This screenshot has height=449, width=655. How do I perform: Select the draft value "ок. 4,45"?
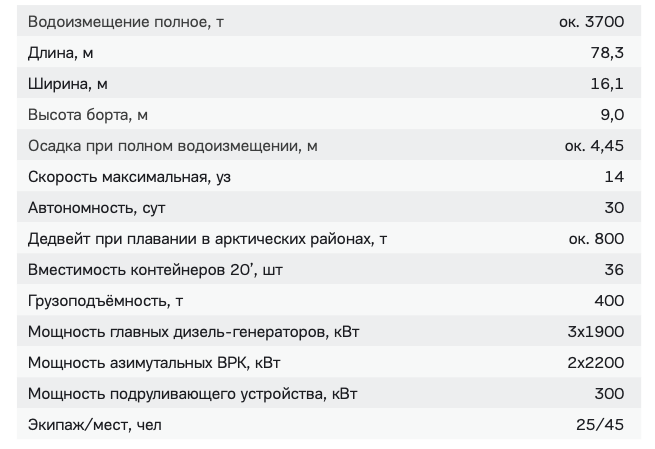pyautogui.click(x=594, y=146)
